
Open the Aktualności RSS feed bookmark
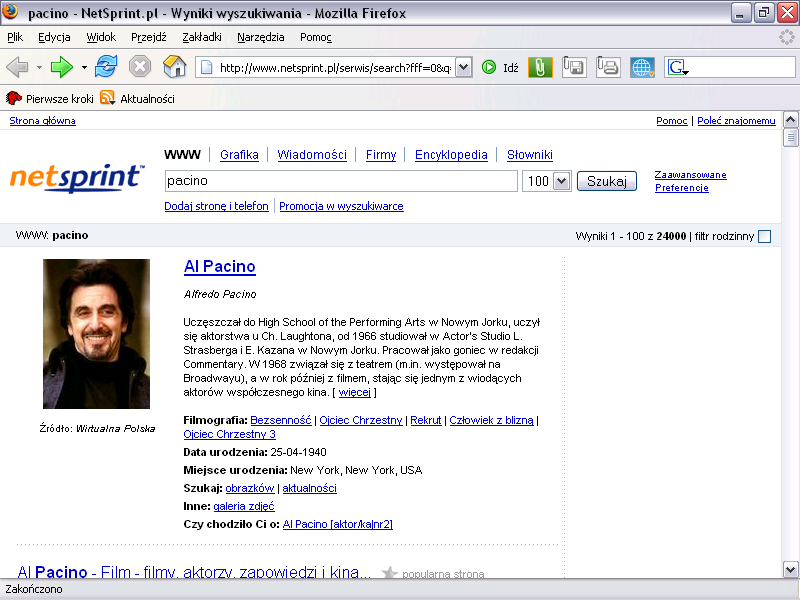[x=137, y=98]
